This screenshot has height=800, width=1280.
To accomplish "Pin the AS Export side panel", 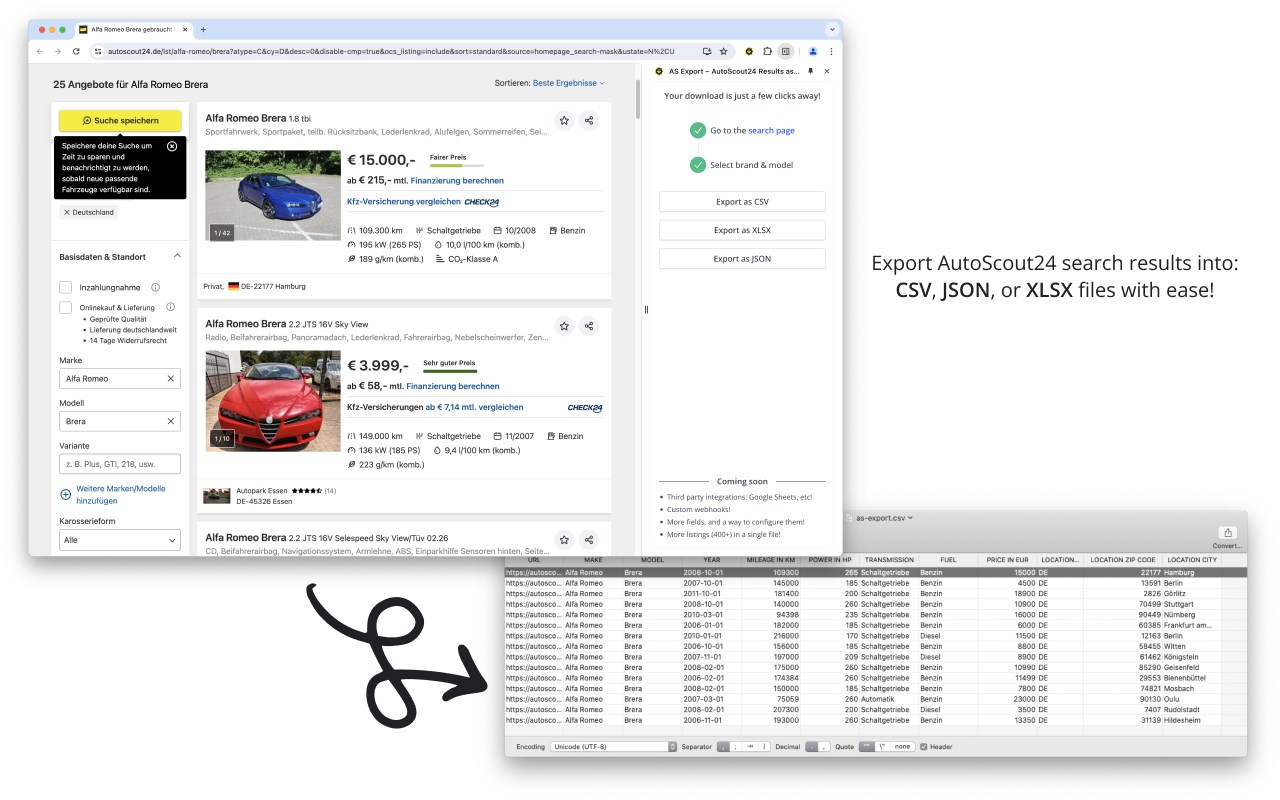I will click(811, 72).
